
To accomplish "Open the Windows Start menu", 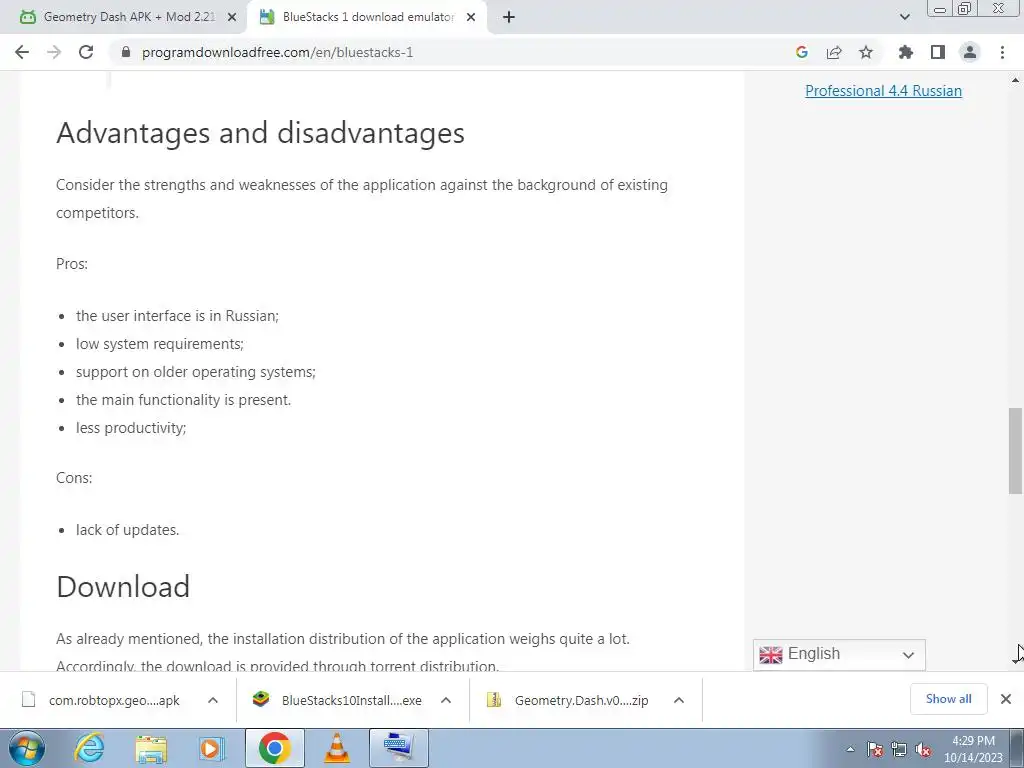I will [x=27, y=748].
